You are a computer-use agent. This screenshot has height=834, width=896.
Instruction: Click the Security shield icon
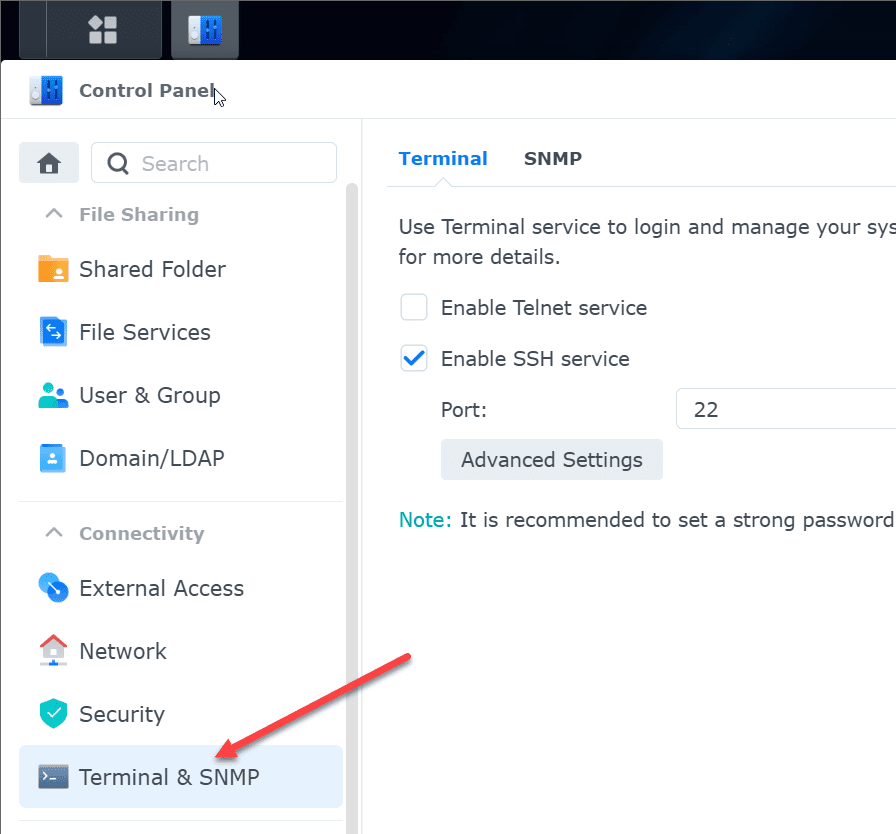click(x=53, y=713)
